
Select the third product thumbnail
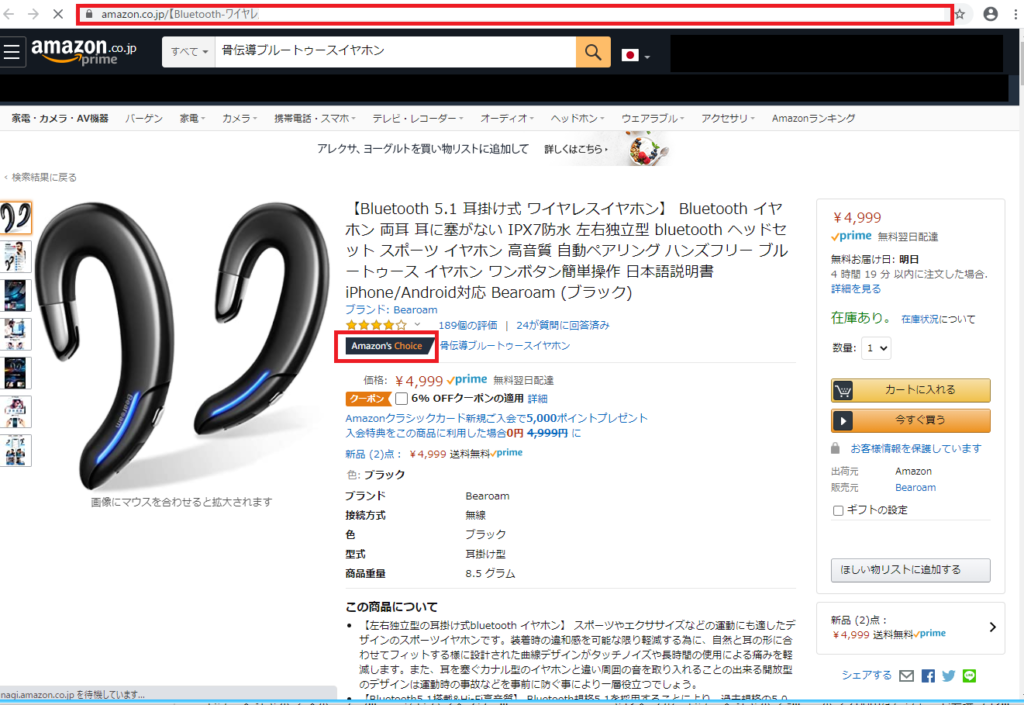pos(15,295)
